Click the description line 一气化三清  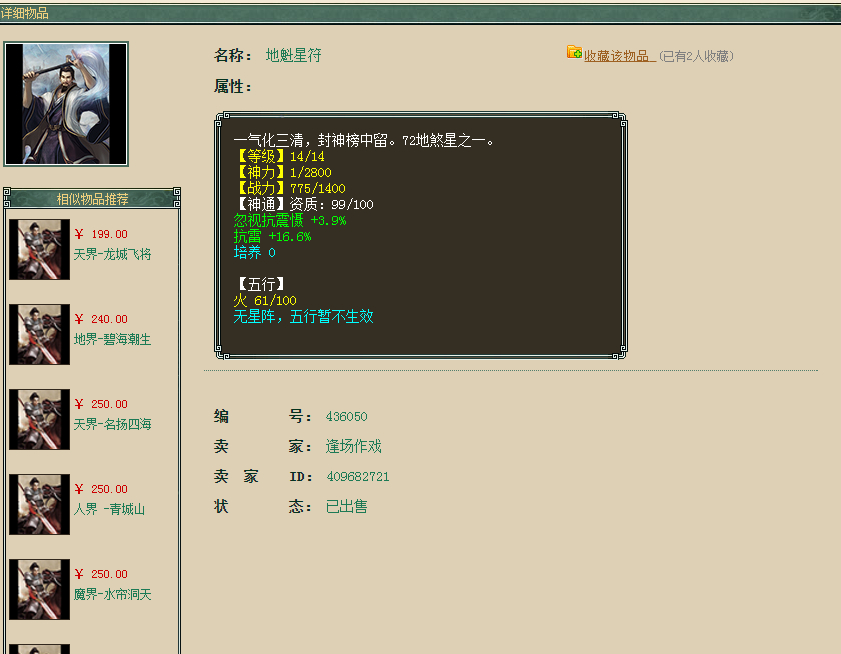coord(364,141)
